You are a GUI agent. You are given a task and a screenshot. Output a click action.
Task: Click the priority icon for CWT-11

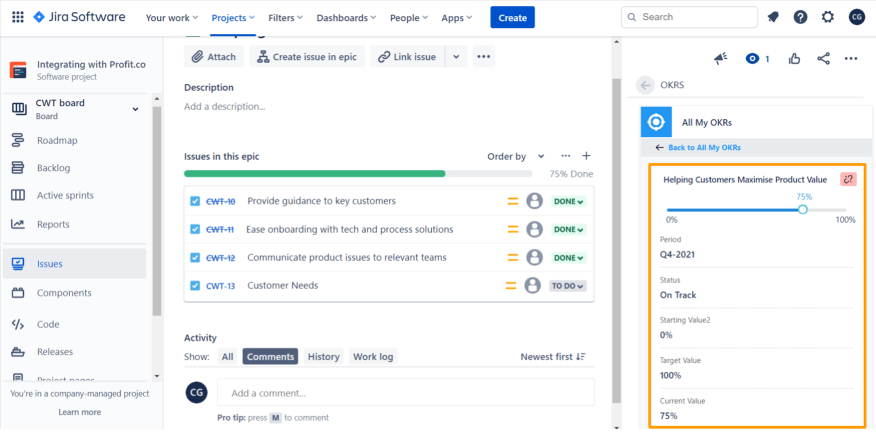[x=513, y=229]
